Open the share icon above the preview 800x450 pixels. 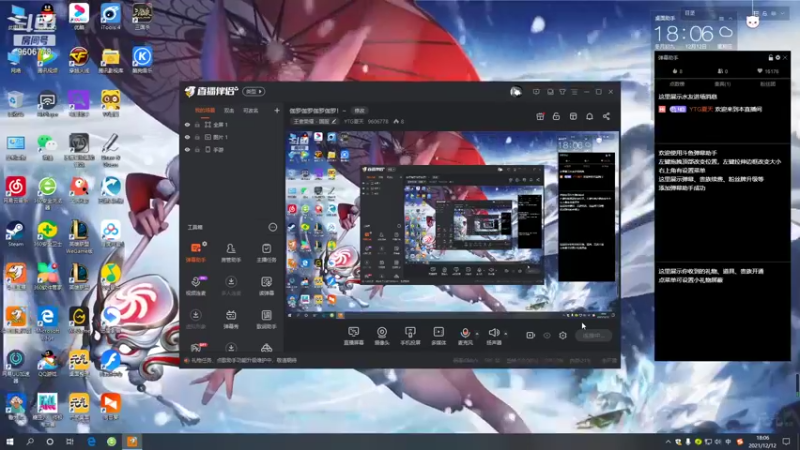coord(606,116)
